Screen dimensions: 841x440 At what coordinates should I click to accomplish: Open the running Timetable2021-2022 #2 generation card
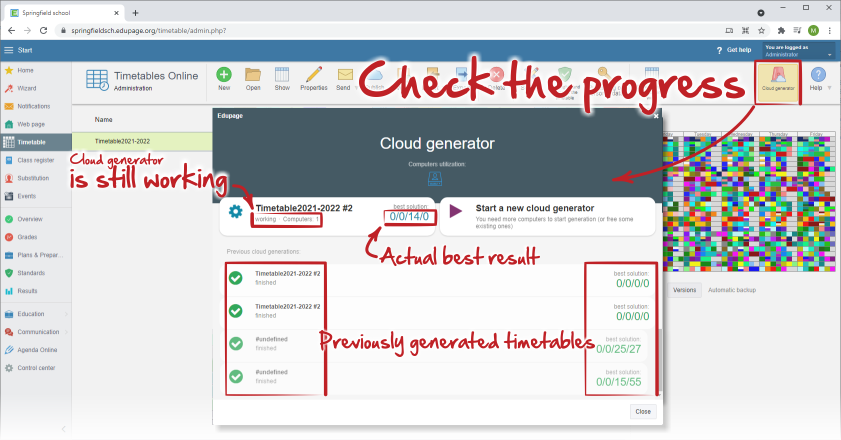(x=327, y=217)
